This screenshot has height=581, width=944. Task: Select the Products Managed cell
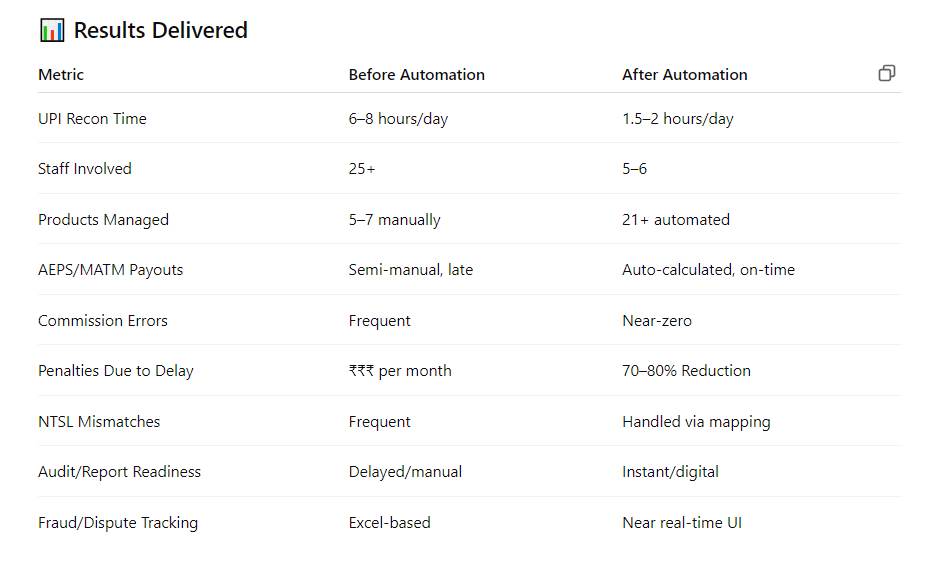tap(104, 220)
